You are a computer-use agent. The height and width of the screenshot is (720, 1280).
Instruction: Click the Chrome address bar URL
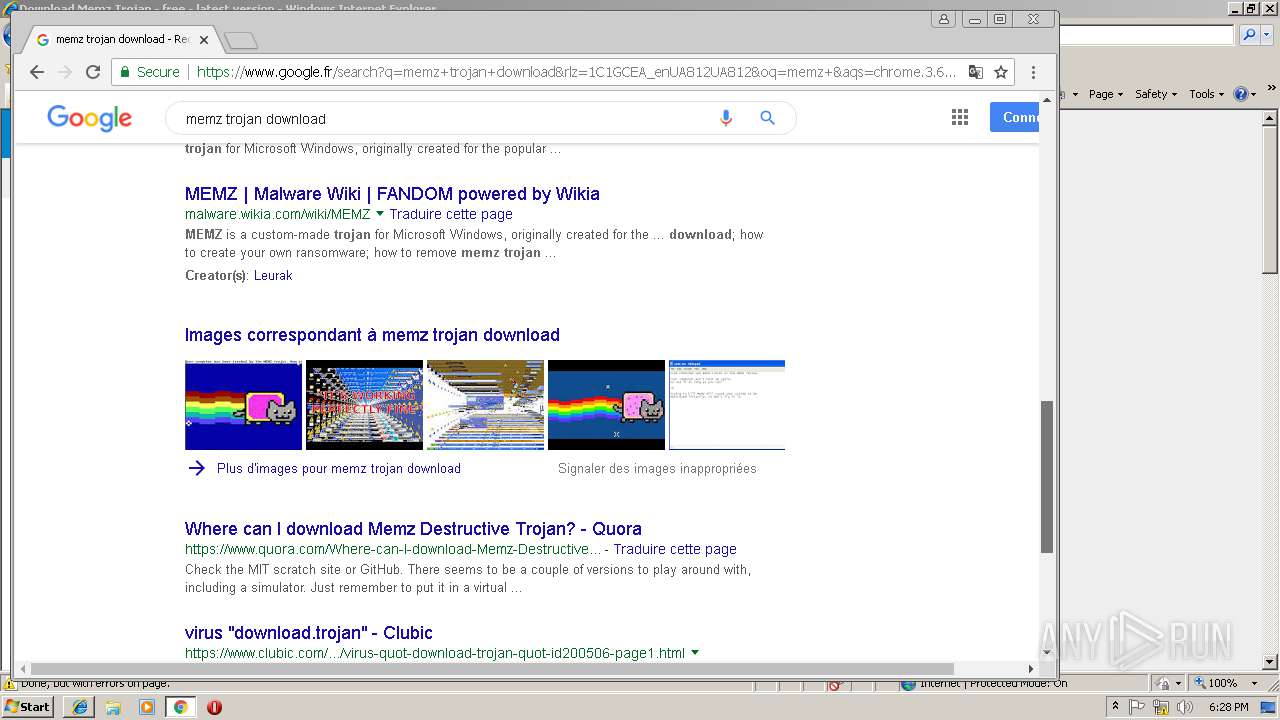pyautogui.click(x=575, y=72)
